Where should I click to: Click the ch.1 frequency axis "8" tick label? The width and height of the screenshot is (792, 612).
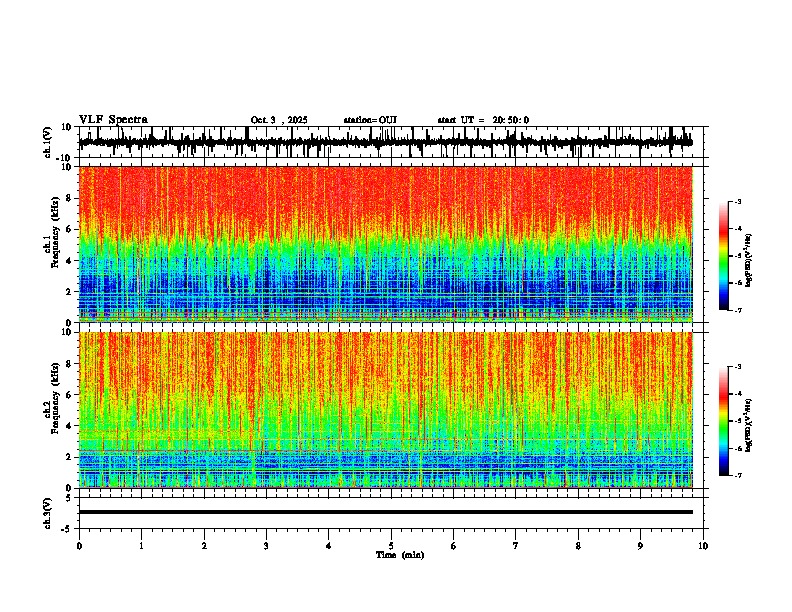(x=69, y=198)
